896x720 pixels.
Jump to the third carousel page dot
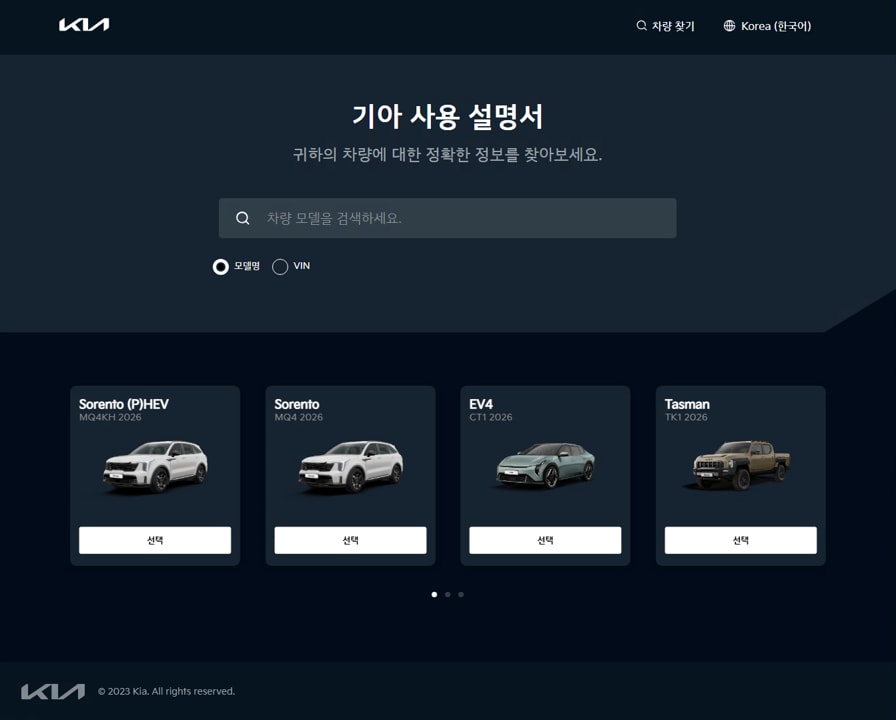(x=461, y=594)
